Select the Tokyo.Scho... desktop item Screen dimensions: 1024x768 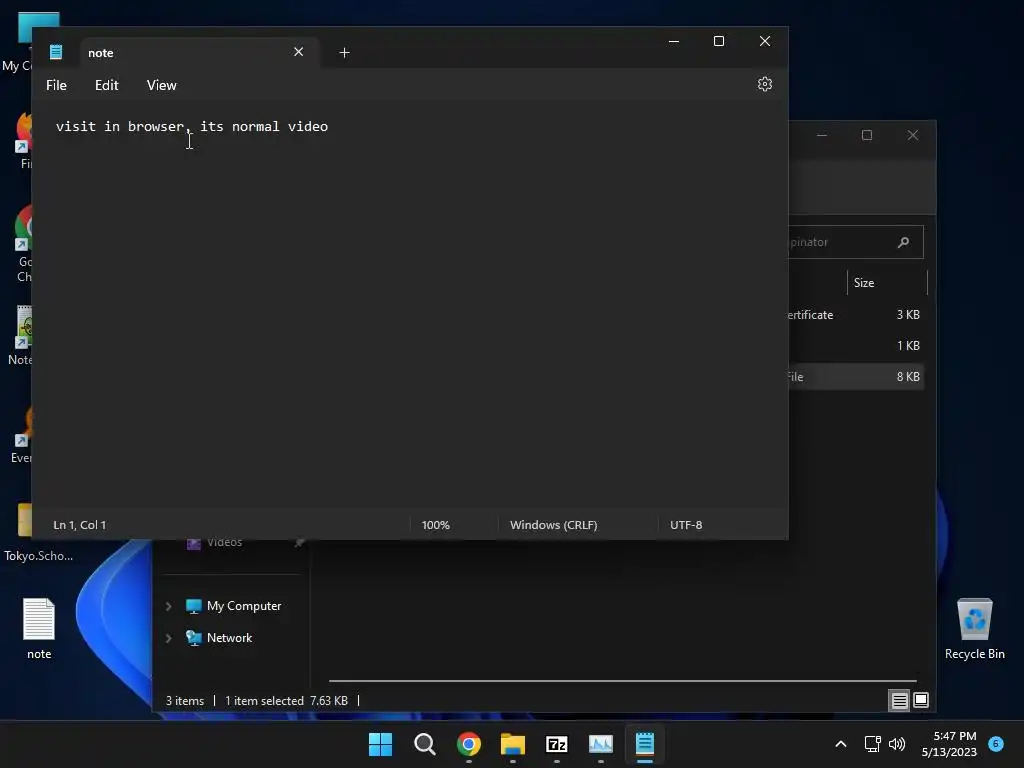pyautogui.click(x=38, y=534)
